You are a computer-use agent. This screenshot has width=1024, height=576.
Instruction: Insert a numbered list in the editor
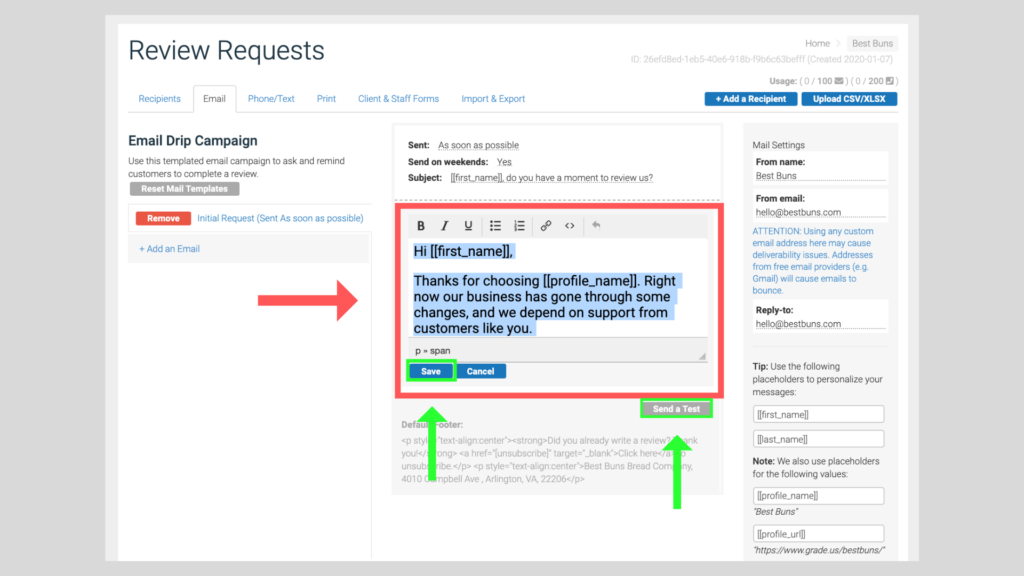tap(519, 226)
